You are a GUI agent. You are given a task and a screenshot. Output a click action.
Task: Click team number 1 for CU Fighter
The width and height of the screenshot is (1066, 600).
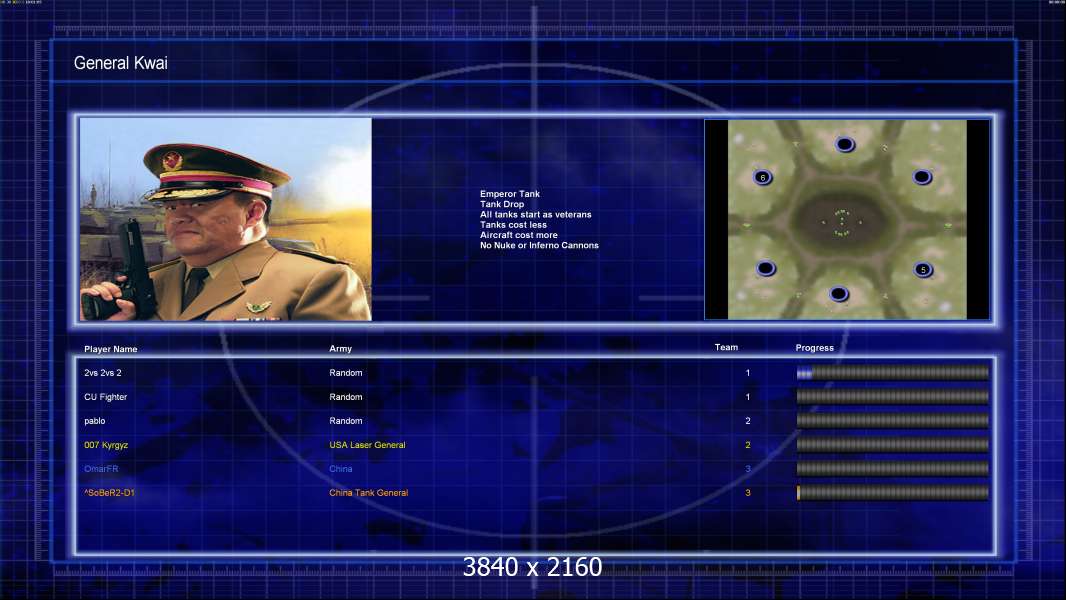coord(748,397)
